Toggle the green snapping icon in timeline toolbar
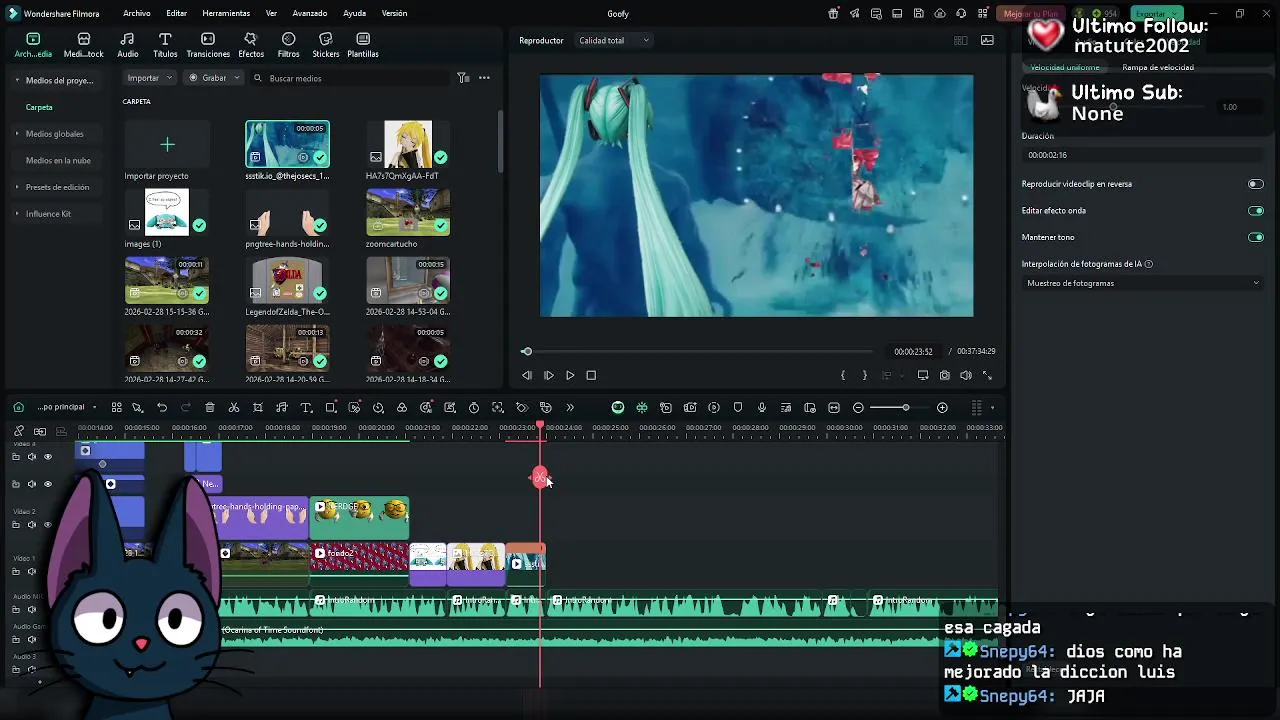 click(x=642, y=407)
